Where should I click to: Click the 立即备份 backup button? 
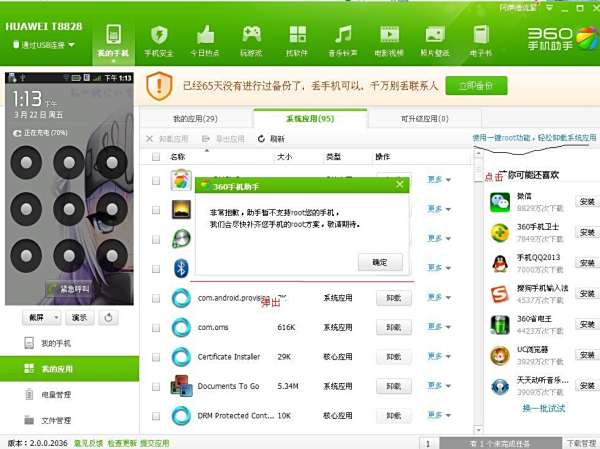(476, 86)
